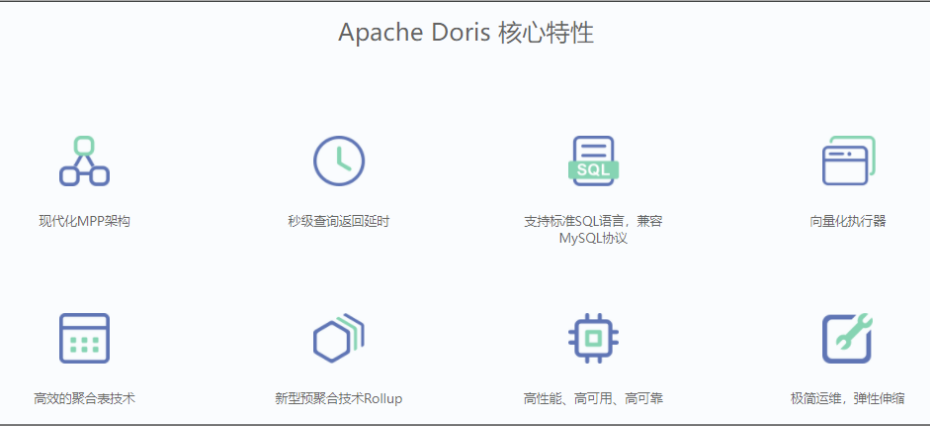
Task: Select the '高效的聚合表技术' label
Action: click(x=84, y=398)
